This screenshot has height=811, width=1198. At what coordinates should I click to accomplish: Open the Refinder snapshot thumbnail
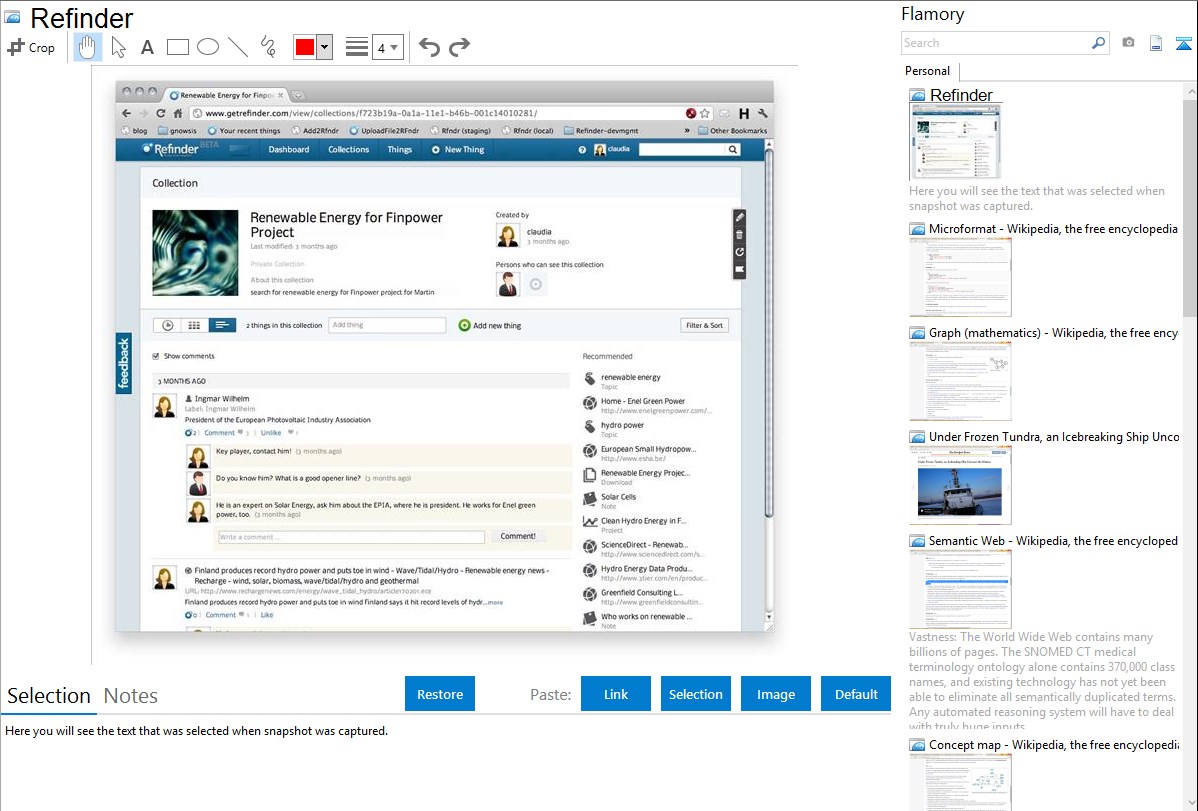[x=955, y=142]
